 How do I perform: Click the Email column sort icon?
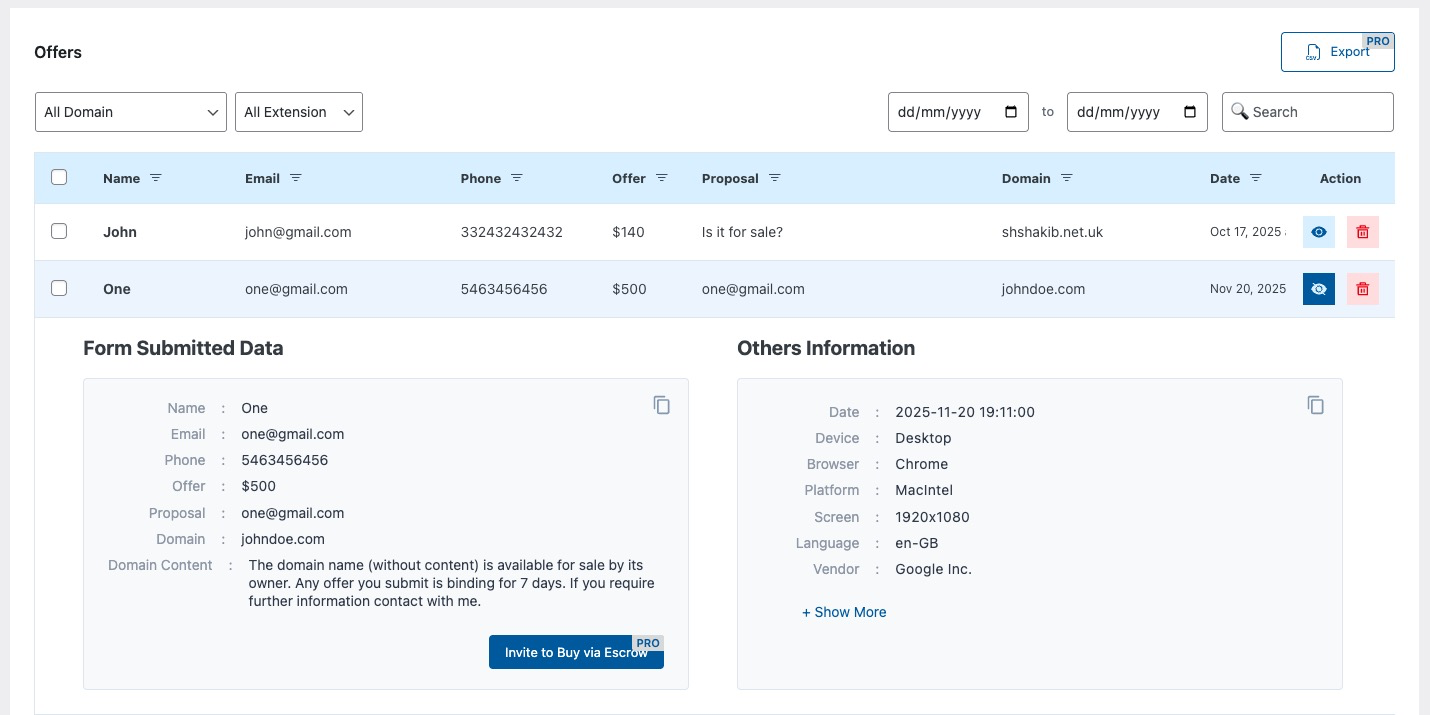tap(295, 178)
